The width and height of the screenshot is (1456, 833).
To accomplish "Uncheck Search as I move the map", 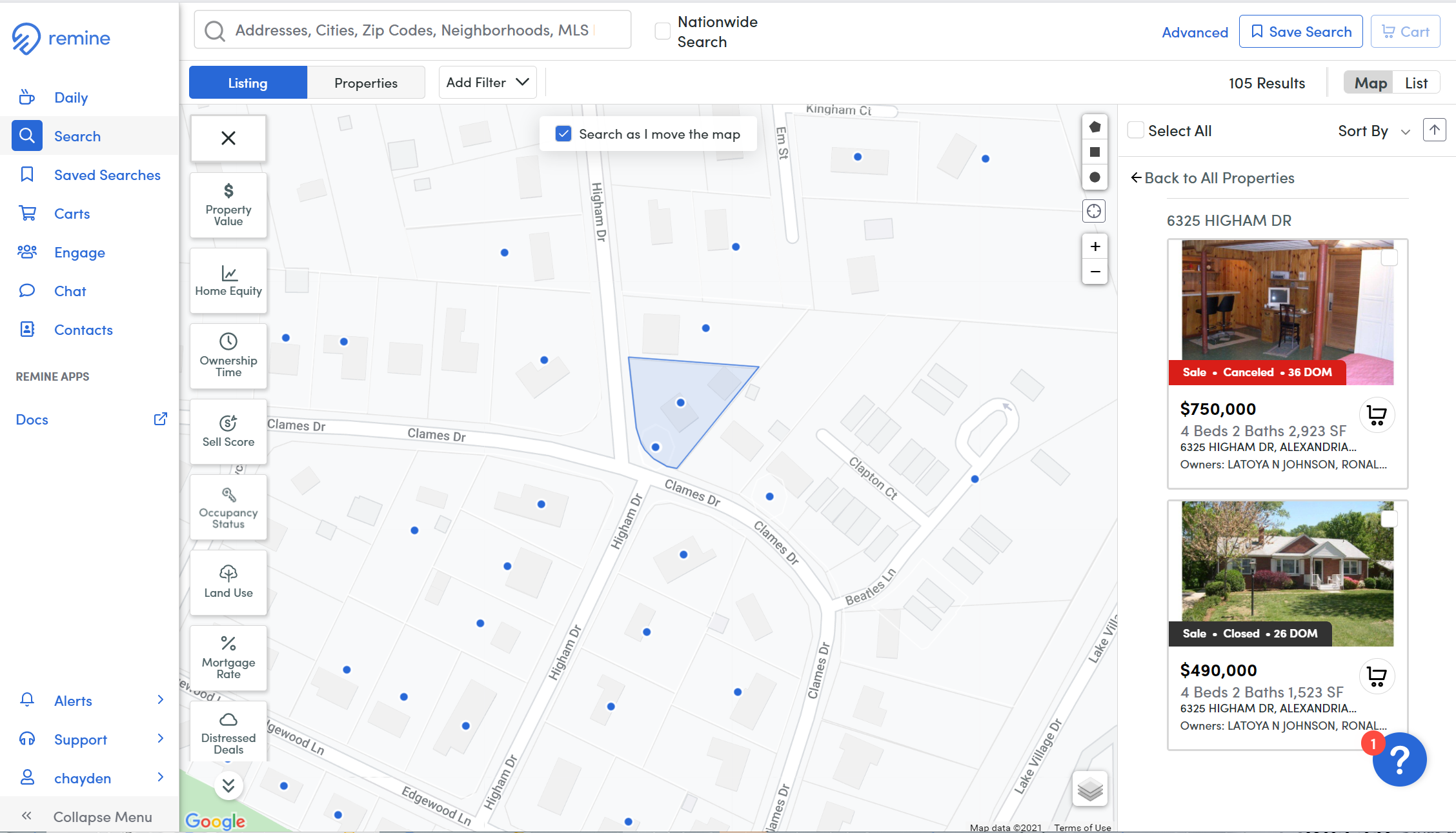I will coord(563,134).
